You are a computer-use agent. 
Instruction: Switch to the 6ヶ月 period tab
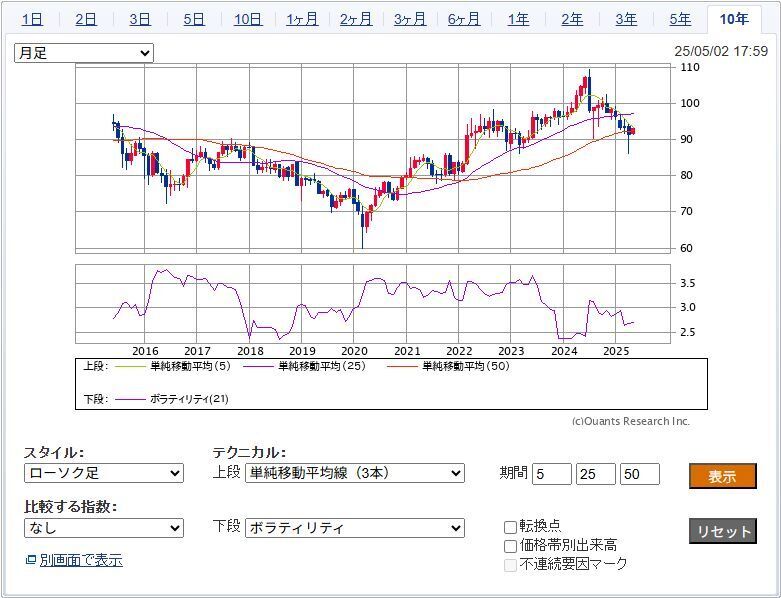pos(464,19)
